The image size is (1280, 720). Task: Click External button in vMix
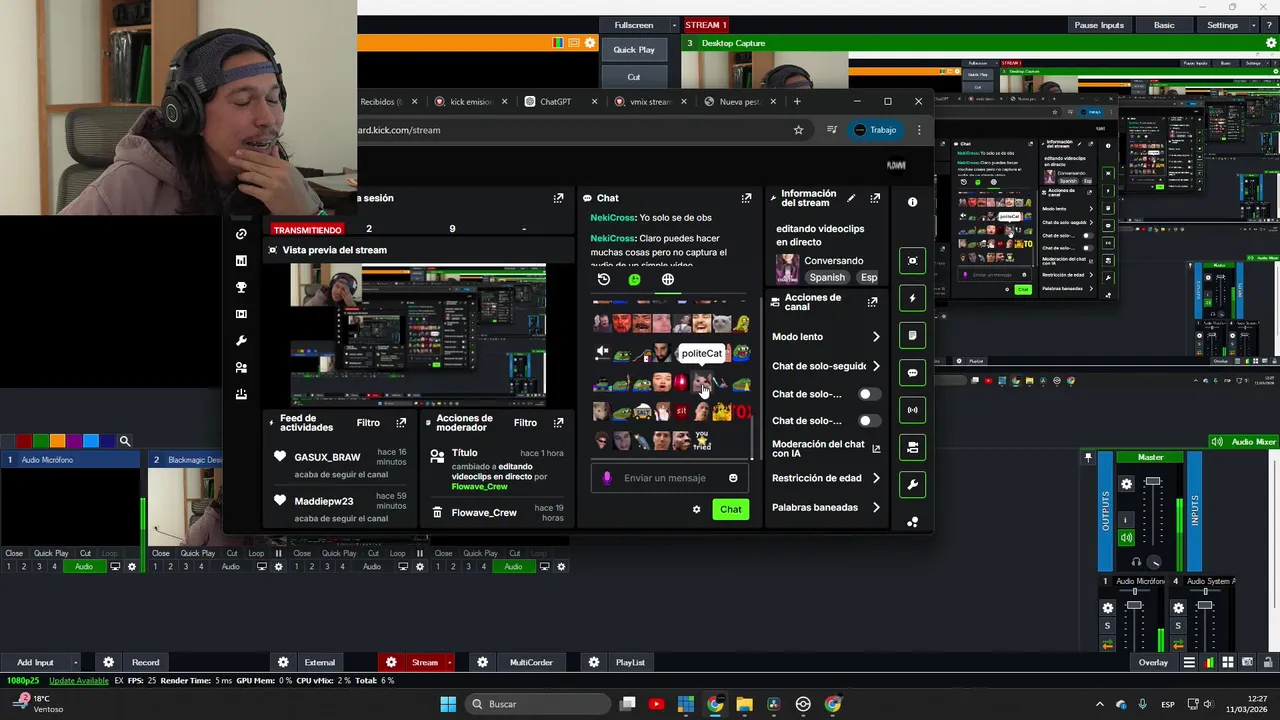coord(320,662)
